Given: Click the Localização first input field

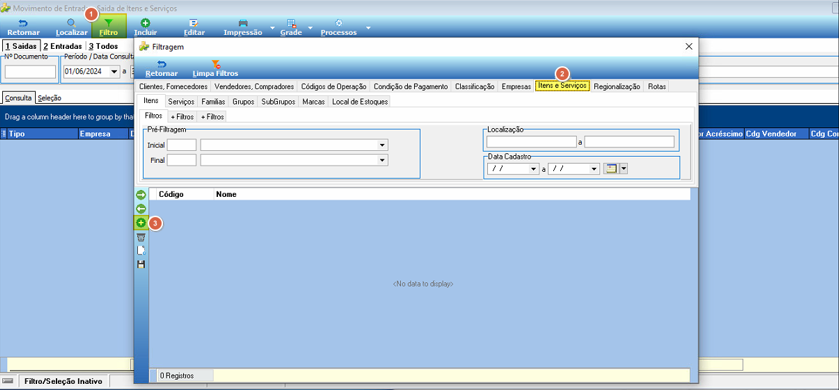Looking at the screenshot, I should (531, 142).
